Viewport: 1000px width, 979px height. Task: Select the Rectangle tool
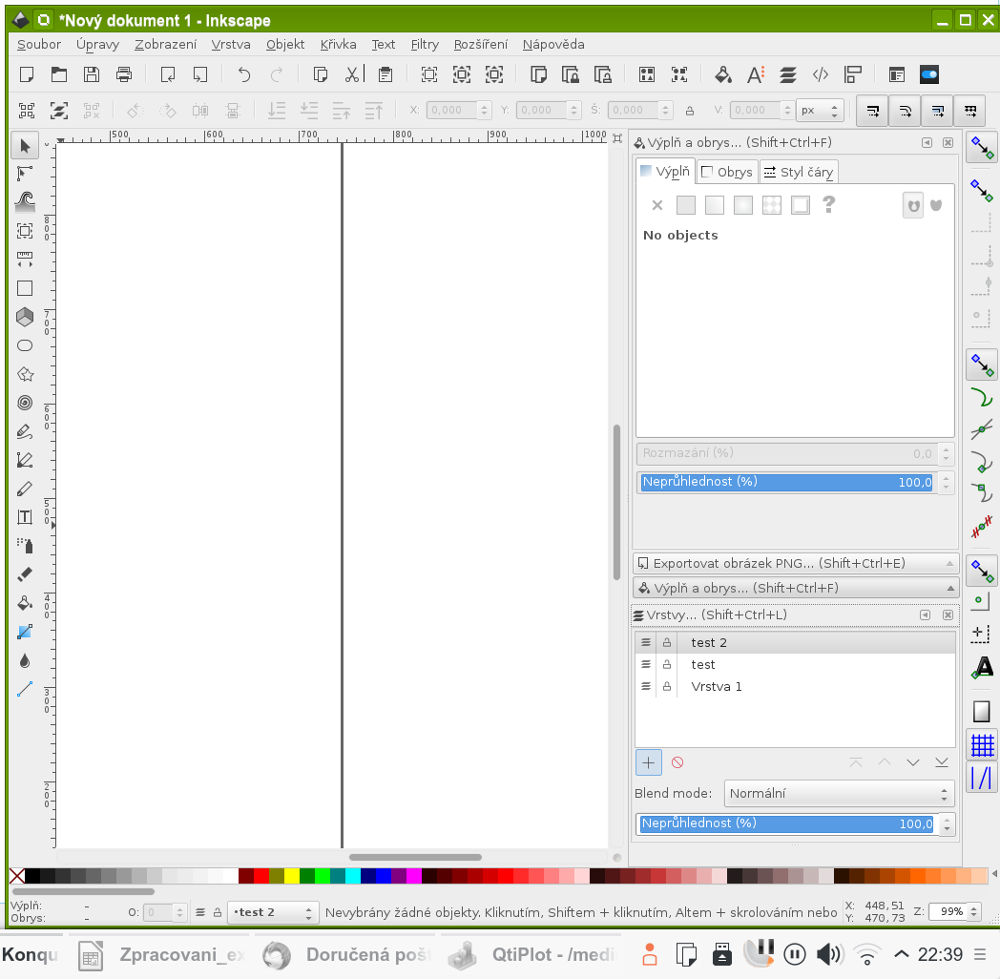pyautogui.click(x=24, y=288)
